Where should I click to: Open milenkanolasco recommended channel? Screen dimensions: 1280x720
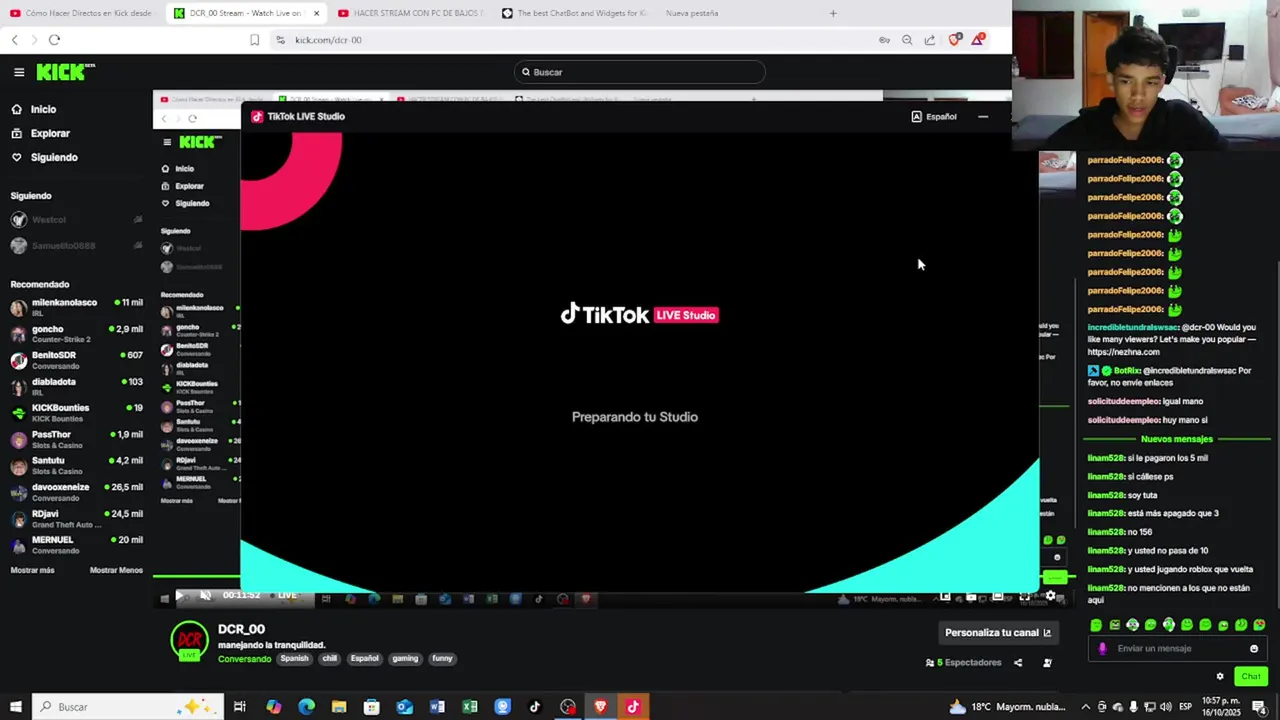pyautogui.click(x=75, y=307)
